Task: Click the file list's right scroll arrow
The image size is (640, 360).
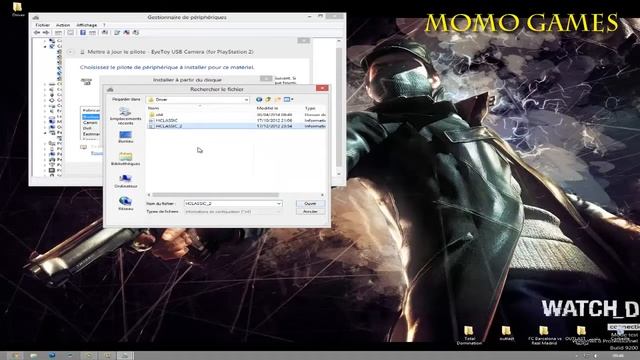Action: click(322, 195)
